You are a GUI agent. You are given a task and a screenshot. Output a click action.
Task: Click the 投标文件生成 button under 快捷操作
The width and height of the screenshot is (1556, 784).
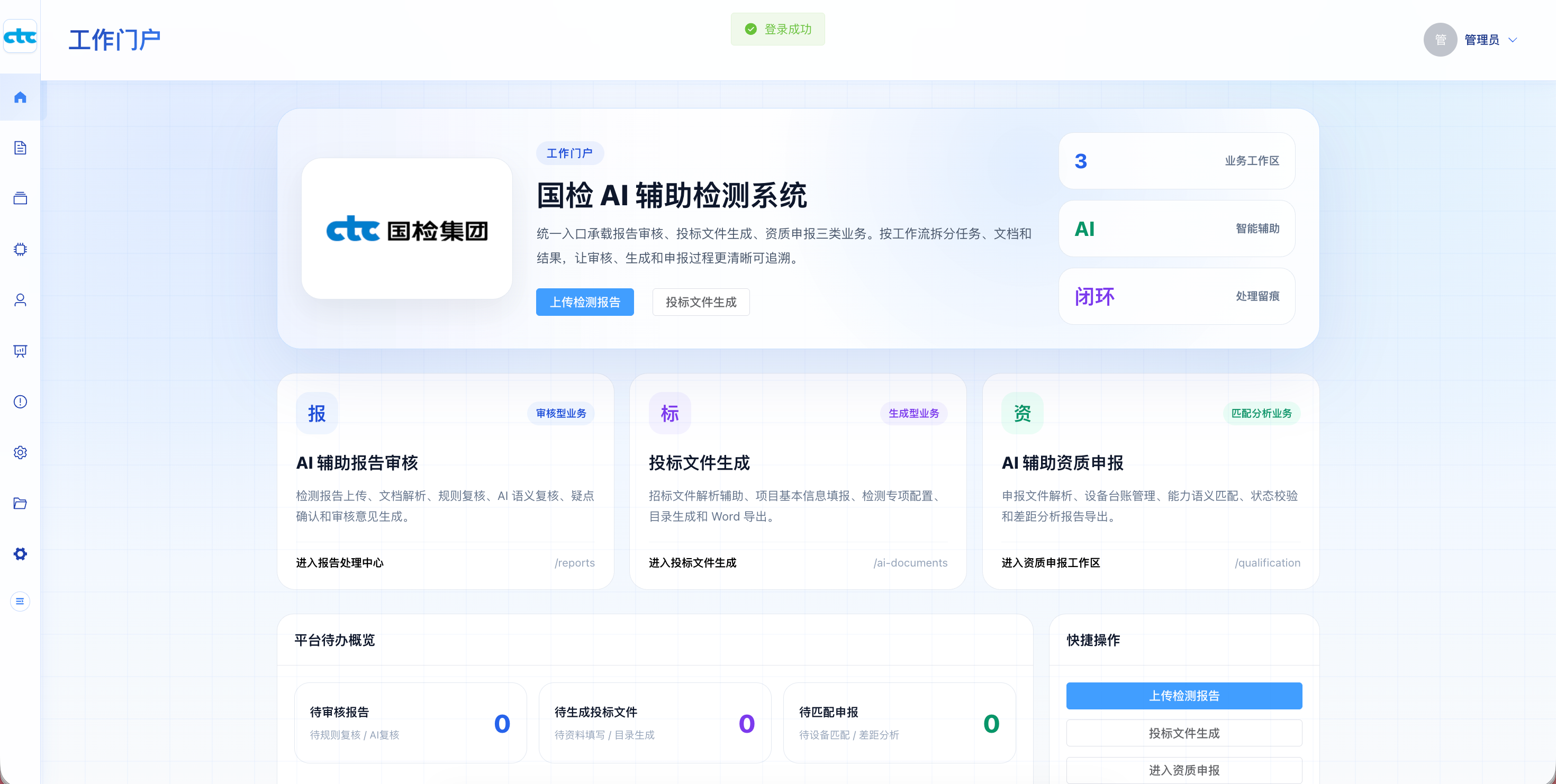(x=1184, y=733)
